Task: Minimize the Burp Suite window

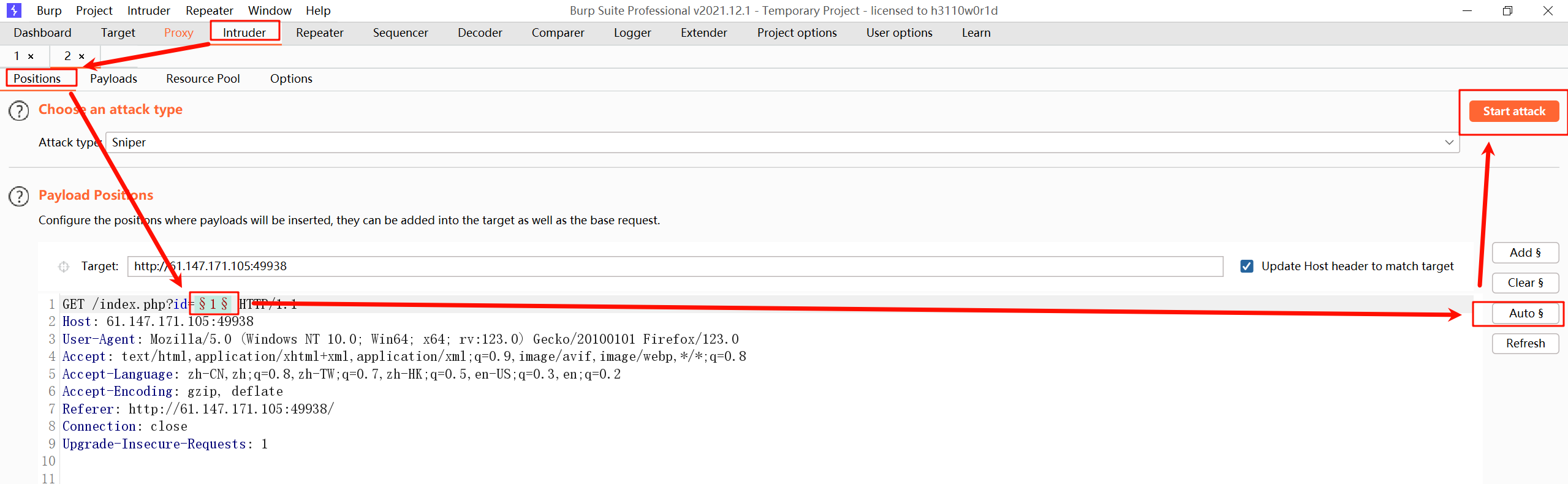Action: [1467, 10]
